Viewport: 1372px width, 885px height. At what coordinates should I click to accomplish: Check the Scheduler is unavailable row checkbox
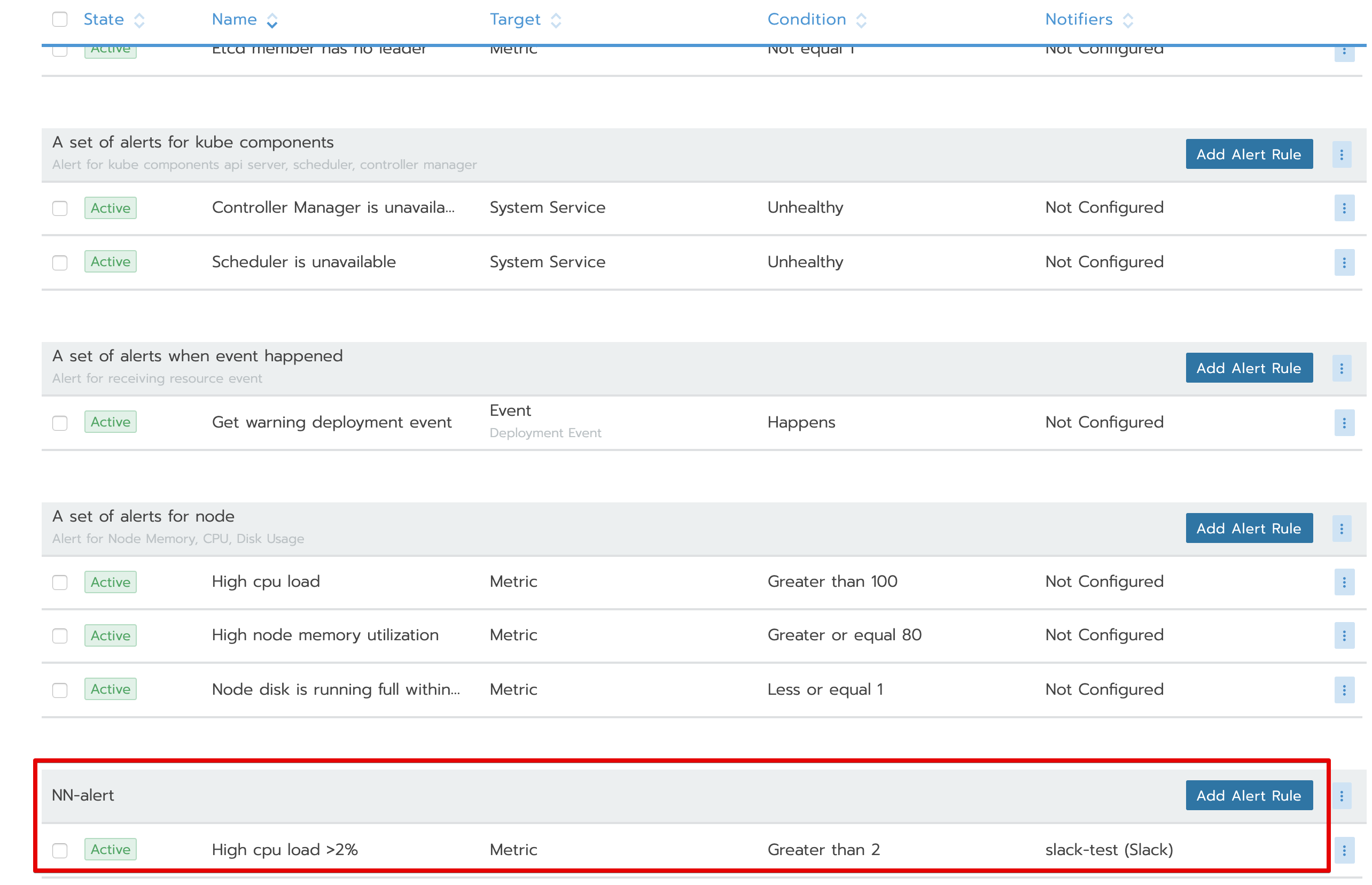point(60,262)
